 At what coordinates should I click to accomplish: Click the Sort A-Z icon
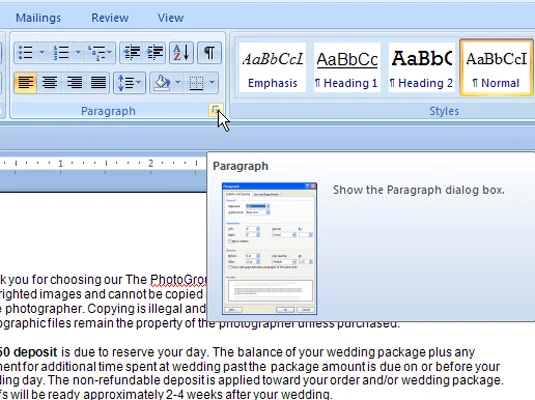click(181, 53)
